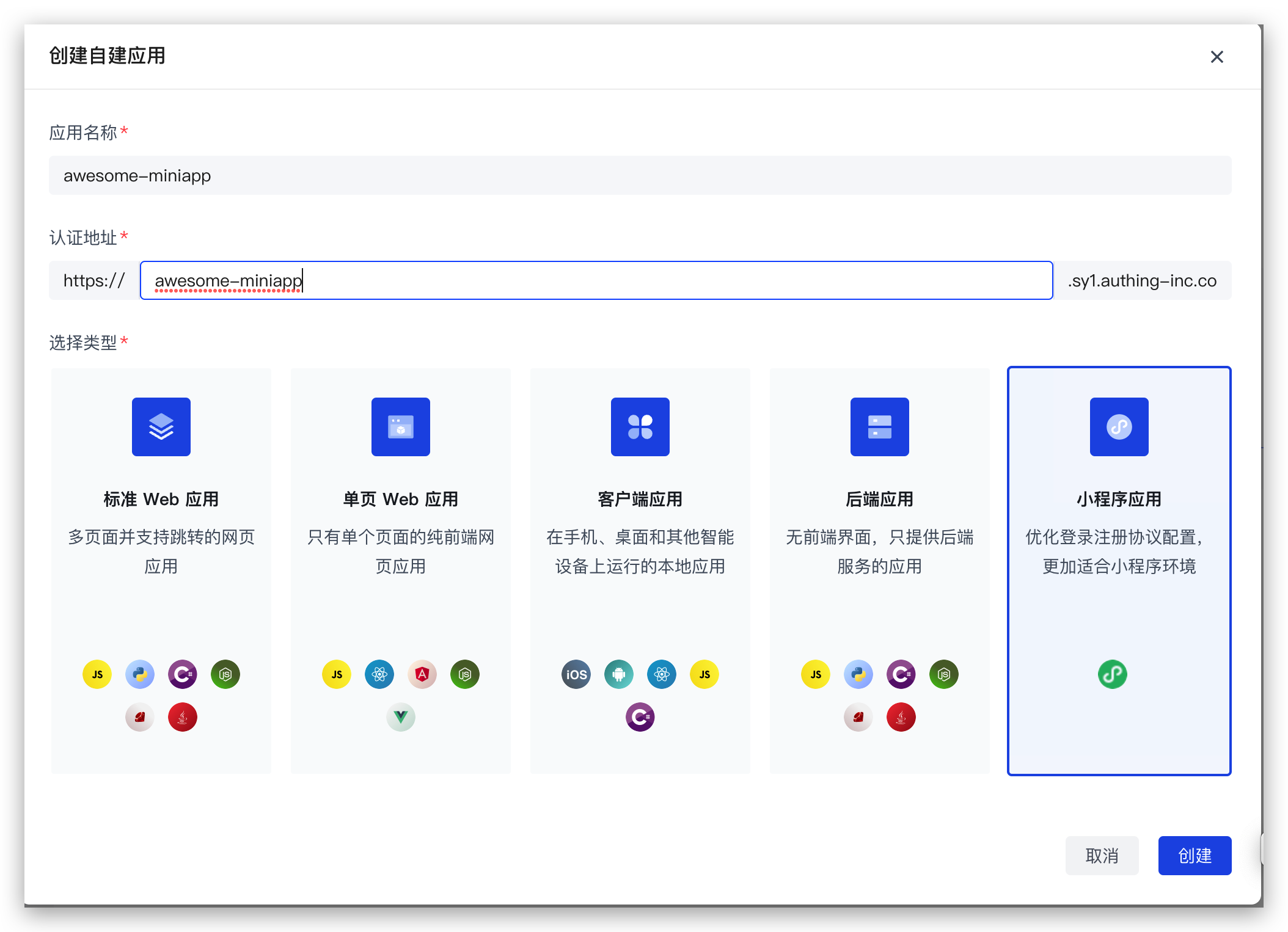Select the React icon under 单页 Web 应用
Screen dimensions: 1288x932
(379, 674)
